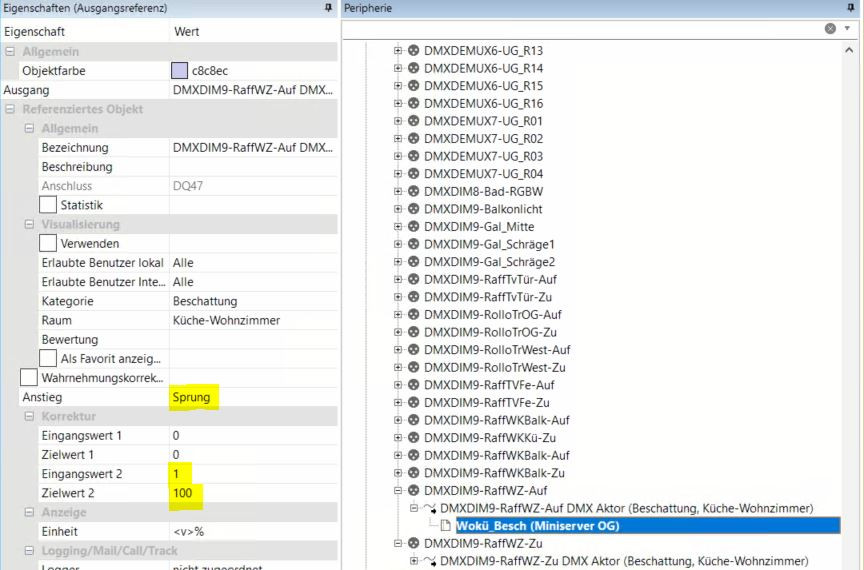Click the device icon of DMXDIM9-RaffWKKü-Zu
The height and width of the screenshot is (570, 864).
pos(413,438)
